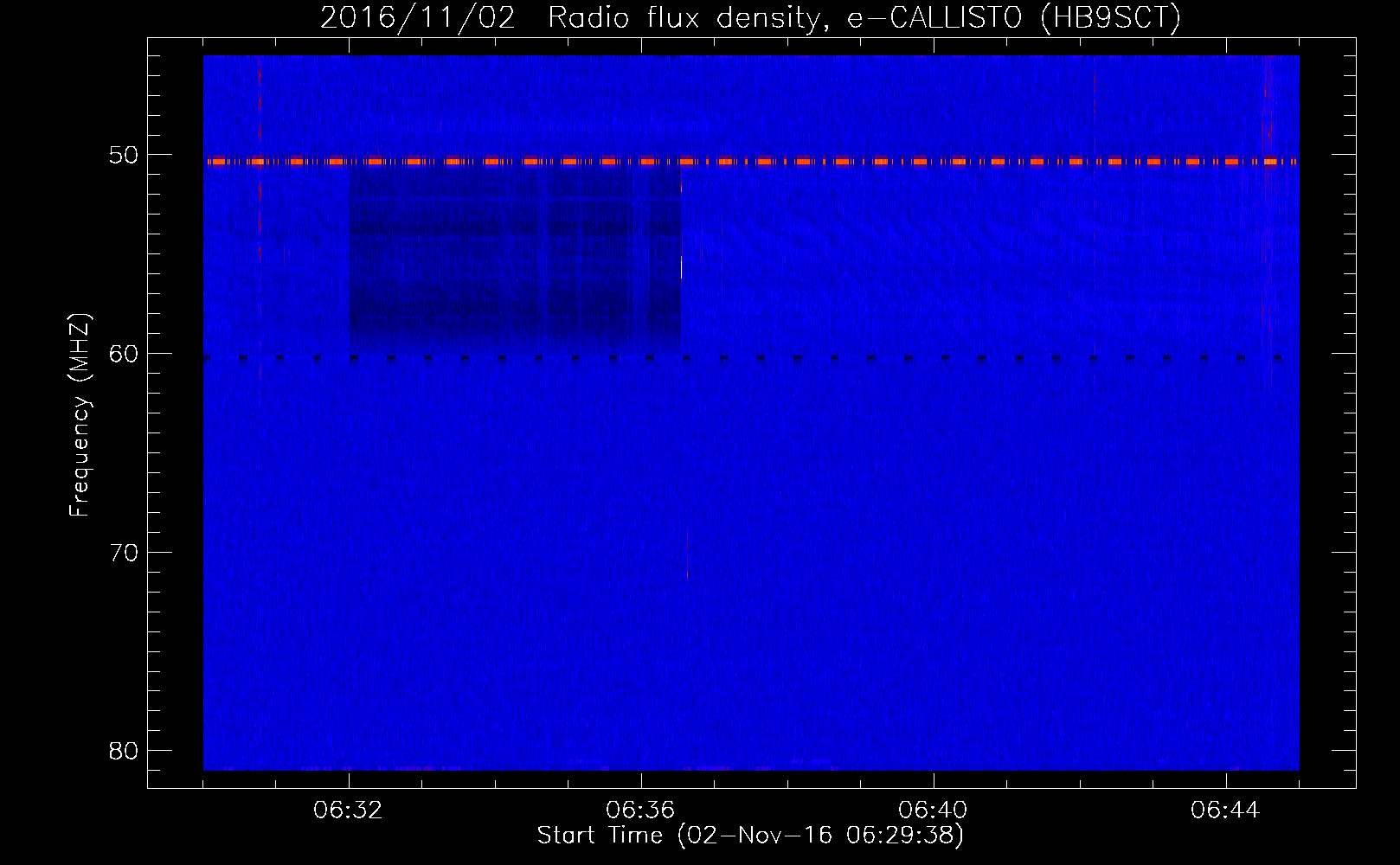The width and height of the screenshot is (1400, 865).
Task: Click the short red vertical streak near 70 MHz
Action: pyautogui.click(x=687, y=554)
